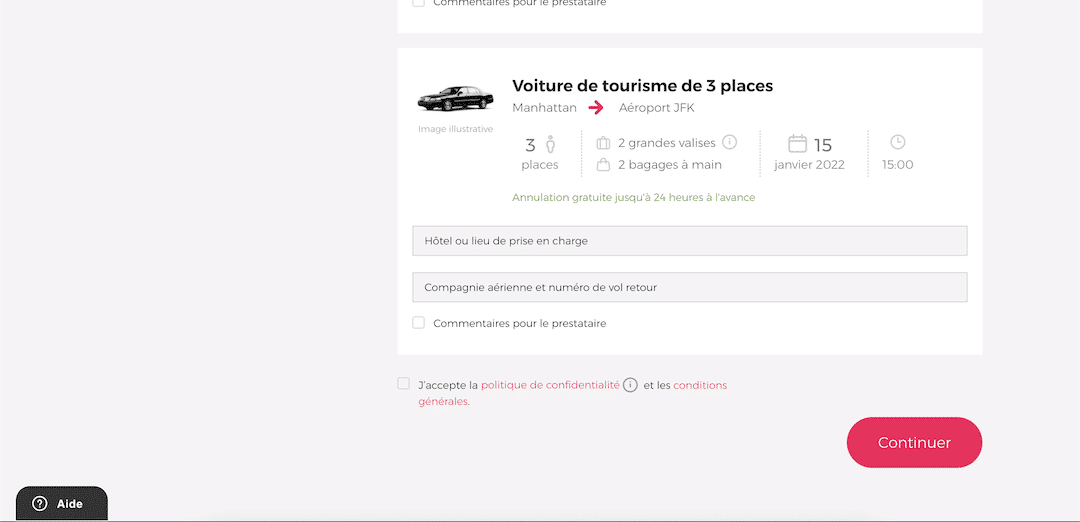Viewport: 1080px width, 522px height.
Task: Click the black sedan car image
Action: click(455, 97)
